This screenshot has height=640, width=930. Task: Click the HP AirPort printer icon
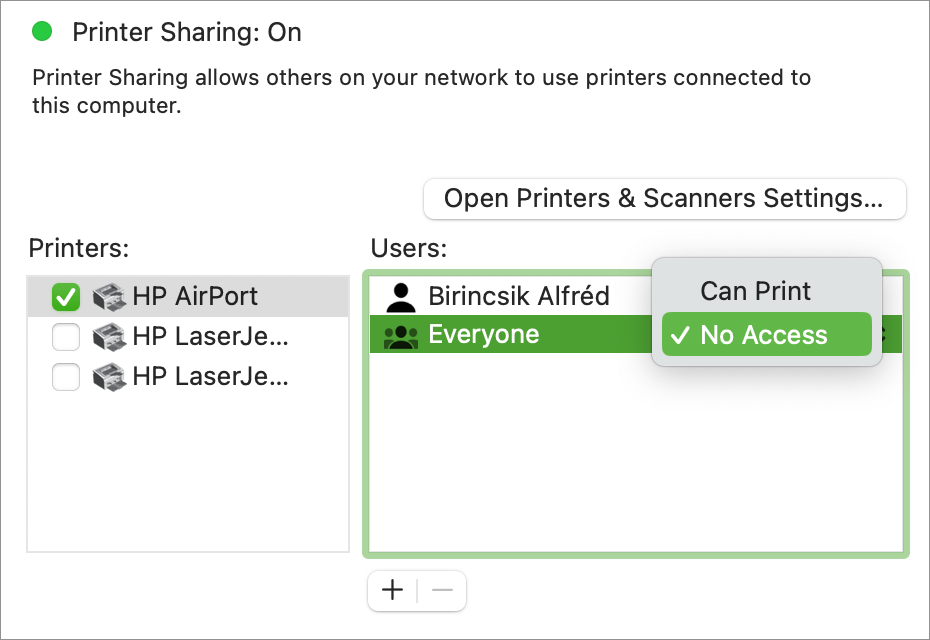(109, 297)
